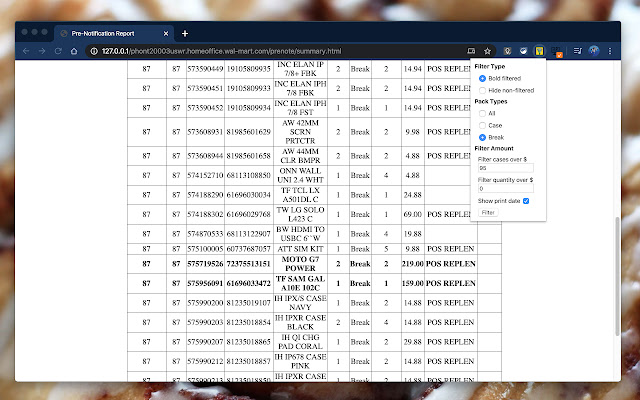Viewport: 640px width, 400px height.
Task: Select the TF SAM GAL A10E 102C cell
Action: point(300,283)
